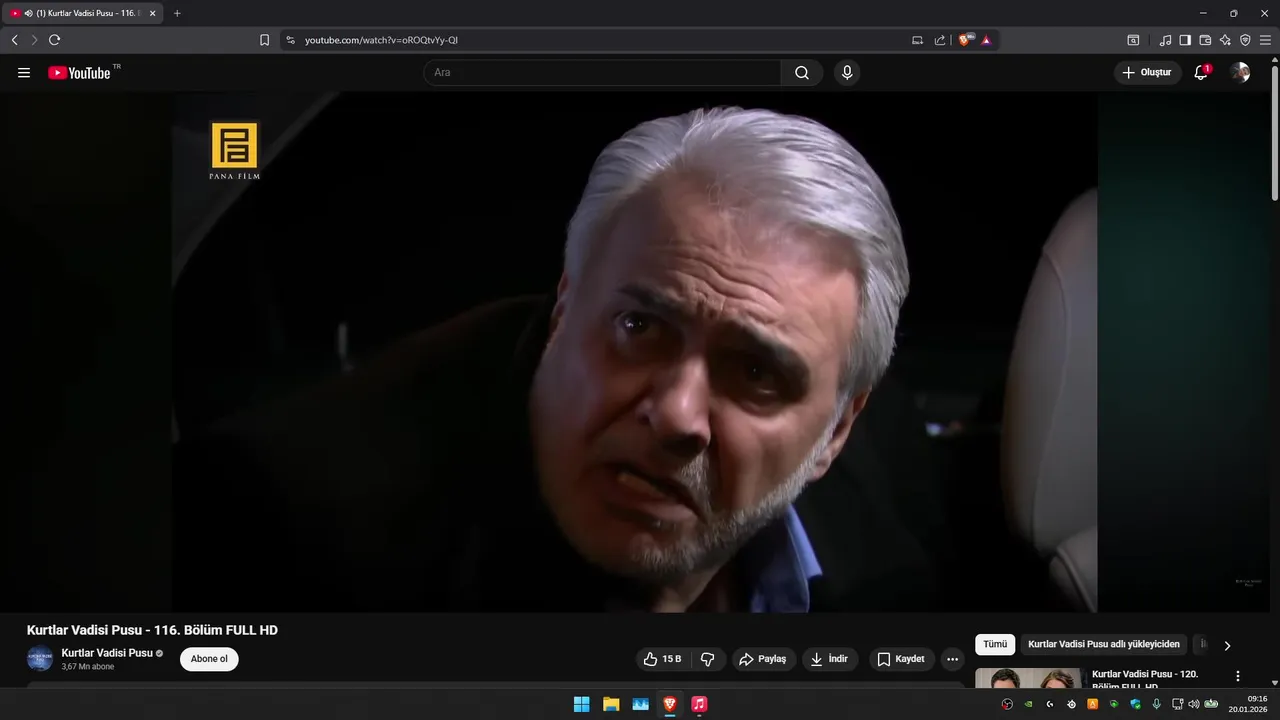Open the volume tray icon

pyautogui.click(x=1193, y=704)
